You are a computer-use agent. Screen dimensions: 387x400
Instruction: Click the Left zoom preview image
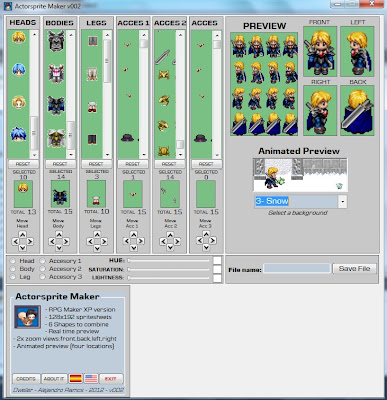point(357,52)
